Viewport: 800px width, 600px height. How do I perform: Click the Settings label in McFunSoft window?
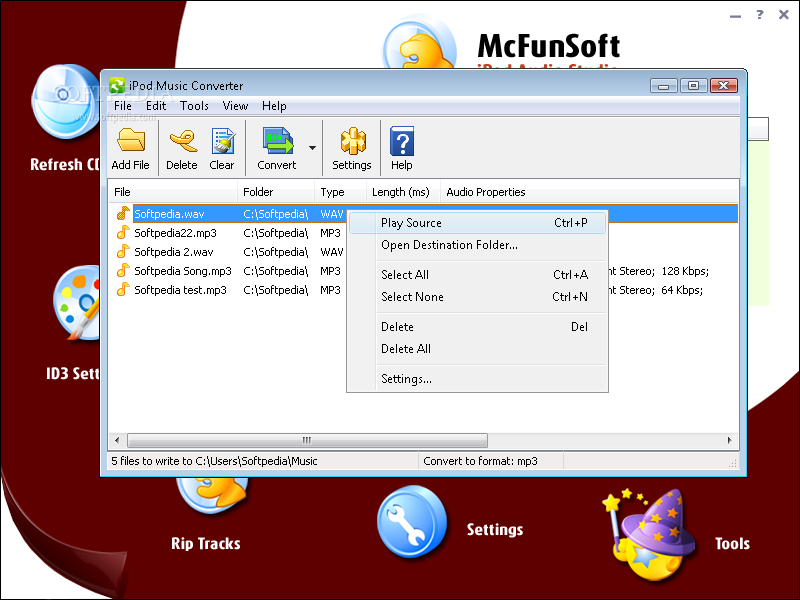tap(495, 530)
